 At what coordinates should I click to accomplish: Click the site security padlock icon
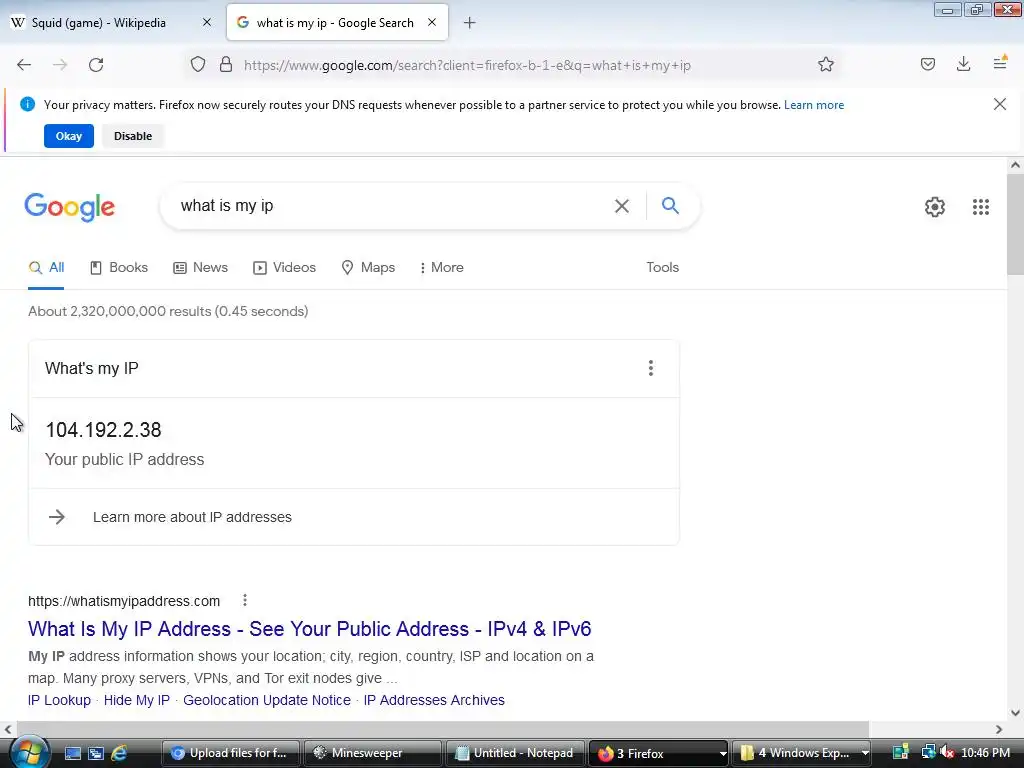click(x=226, y=65)
